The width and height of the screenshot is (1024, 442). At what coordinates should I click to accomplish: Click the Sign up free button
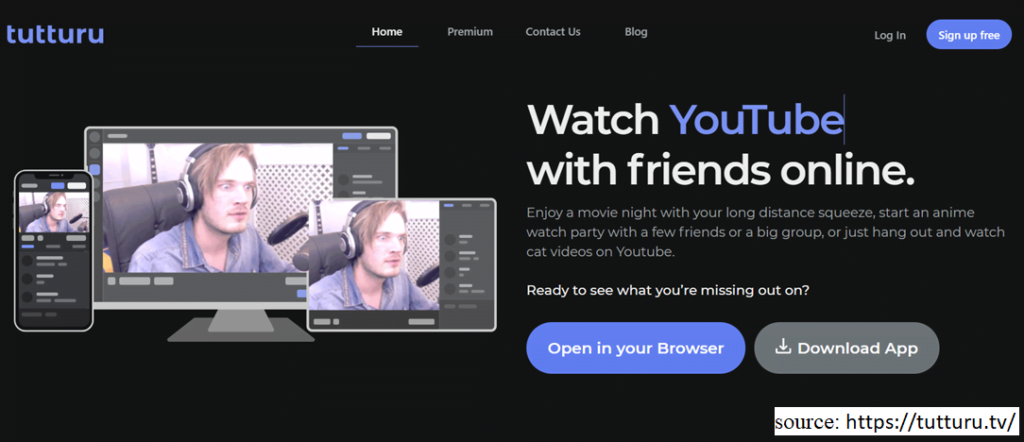pyautogui.click(x=968, y=35)
